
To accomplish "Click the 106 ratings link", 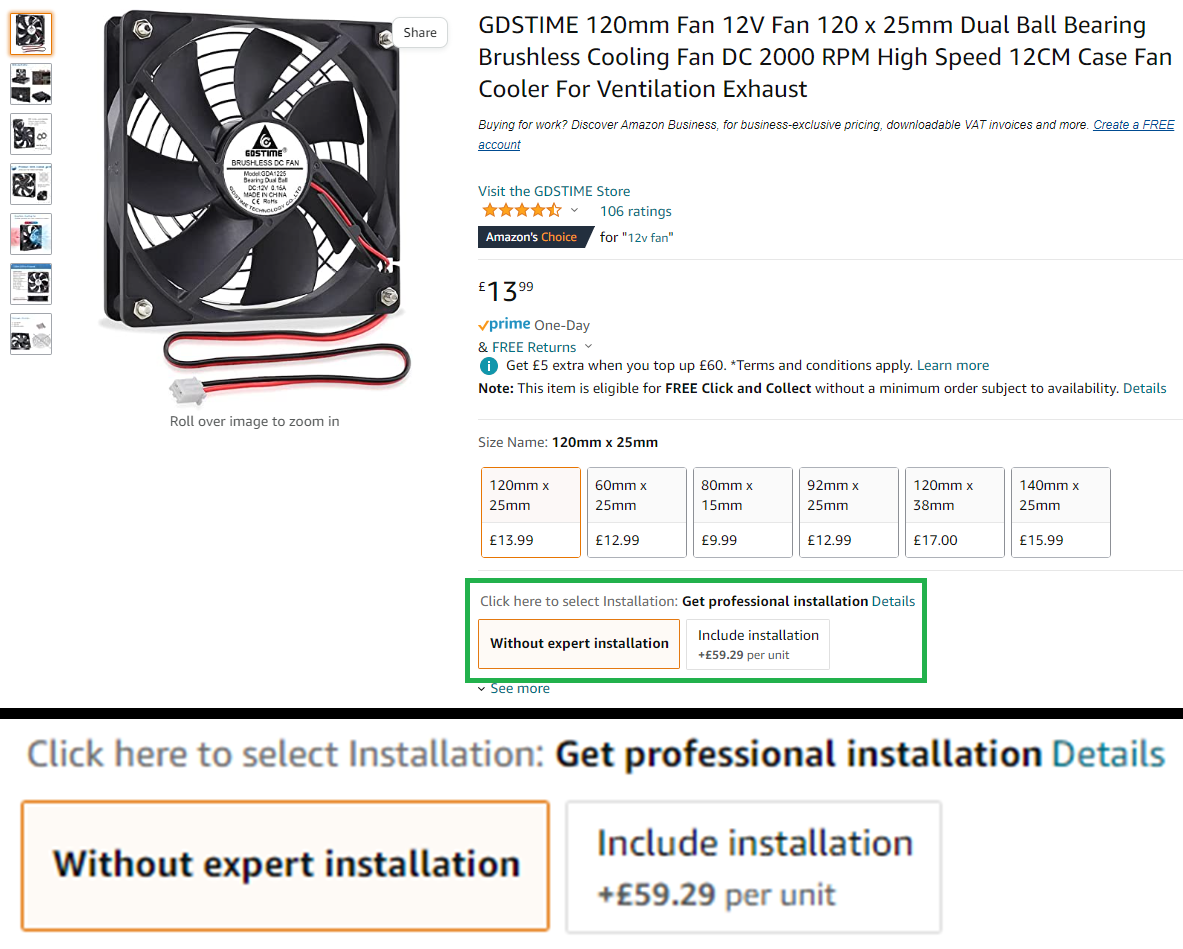I will [x=635, y=211].
